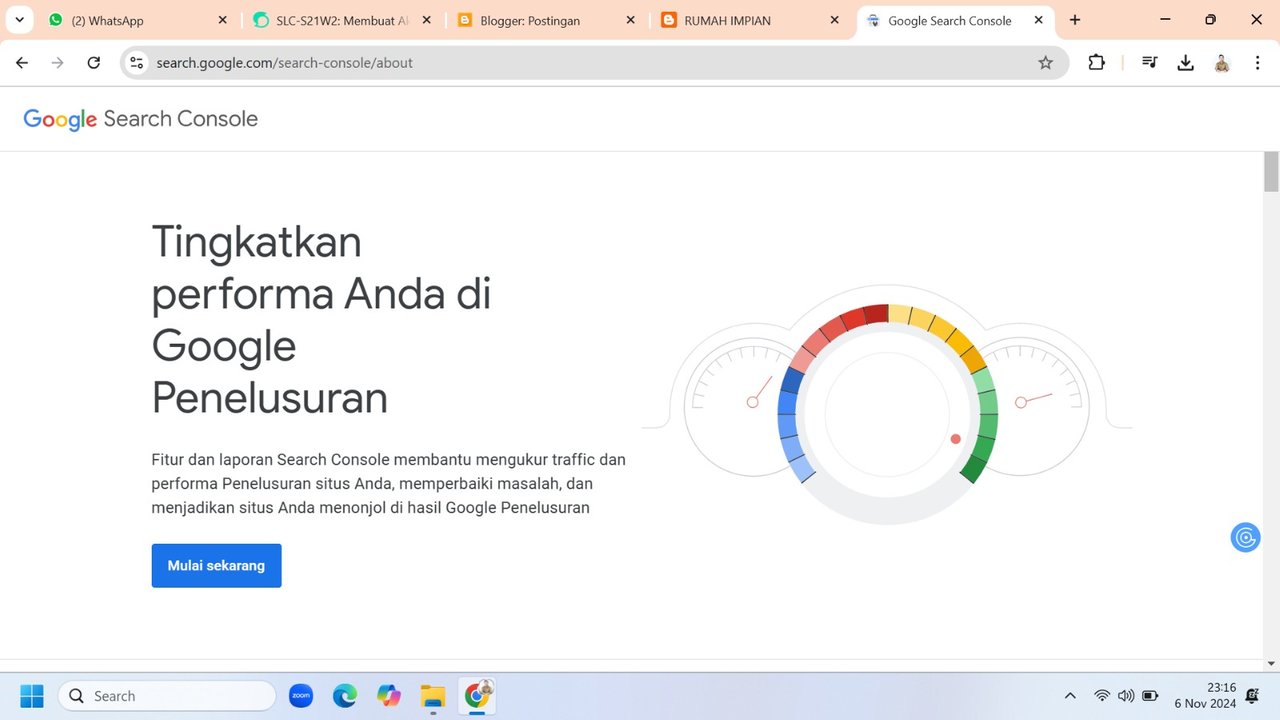
Task: Click the paragraph starting "Fitur dan laporan Search Console"
Action: [x=389, y=484]
